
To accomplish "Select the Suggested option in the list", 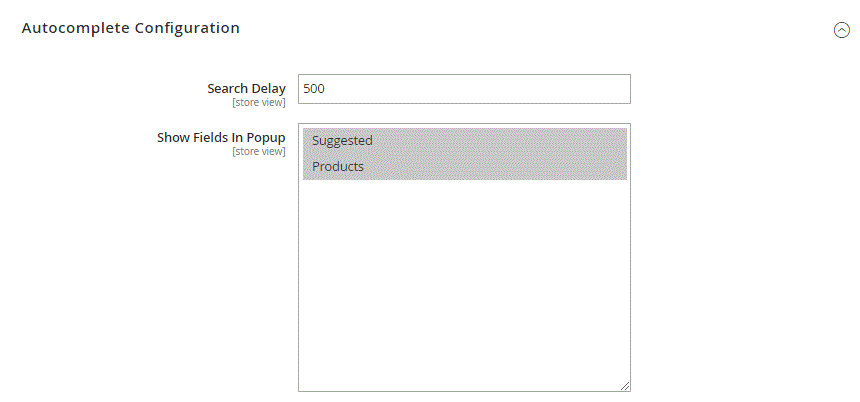I will coord(342,141).
